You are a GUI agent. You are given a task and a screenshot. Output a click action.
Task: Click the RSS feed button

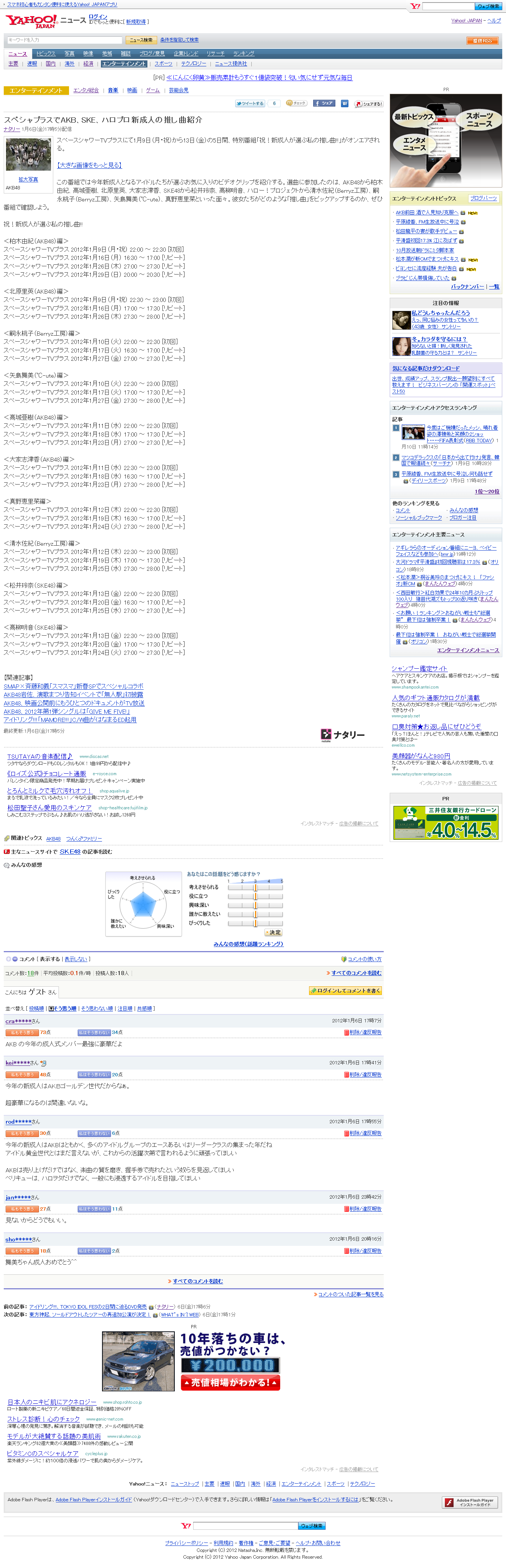(x=482, y=41)
